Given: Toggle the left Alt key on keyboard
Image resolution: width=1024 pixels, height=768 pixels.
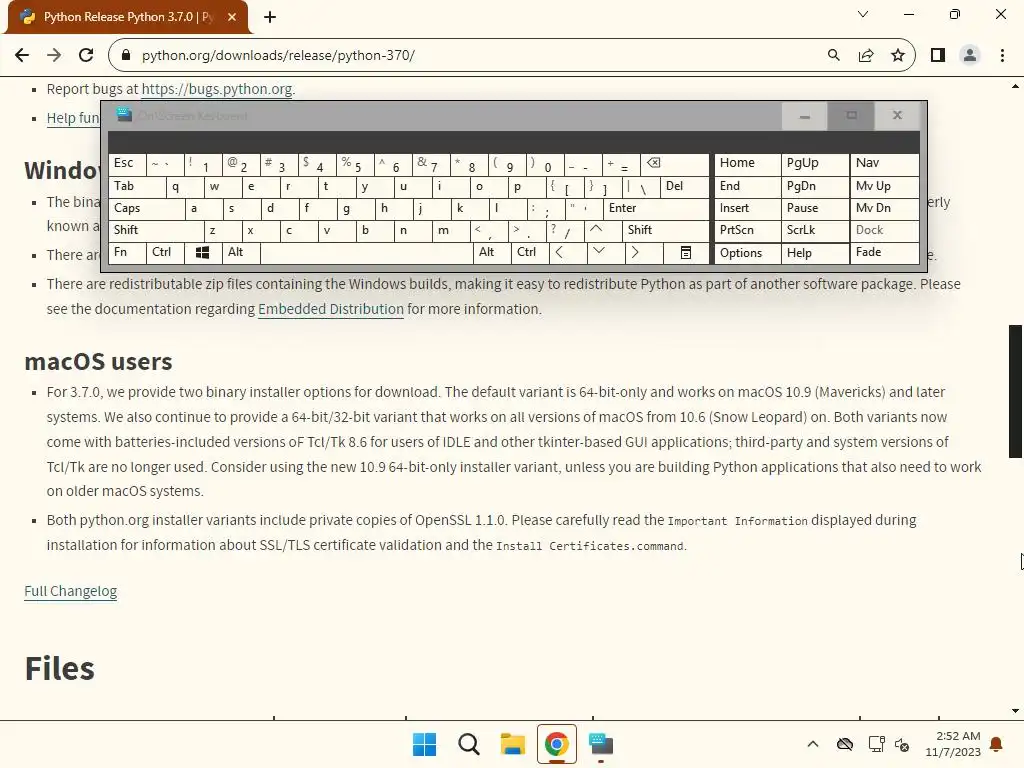Looking at the screenshot, I should click(241, 253).
